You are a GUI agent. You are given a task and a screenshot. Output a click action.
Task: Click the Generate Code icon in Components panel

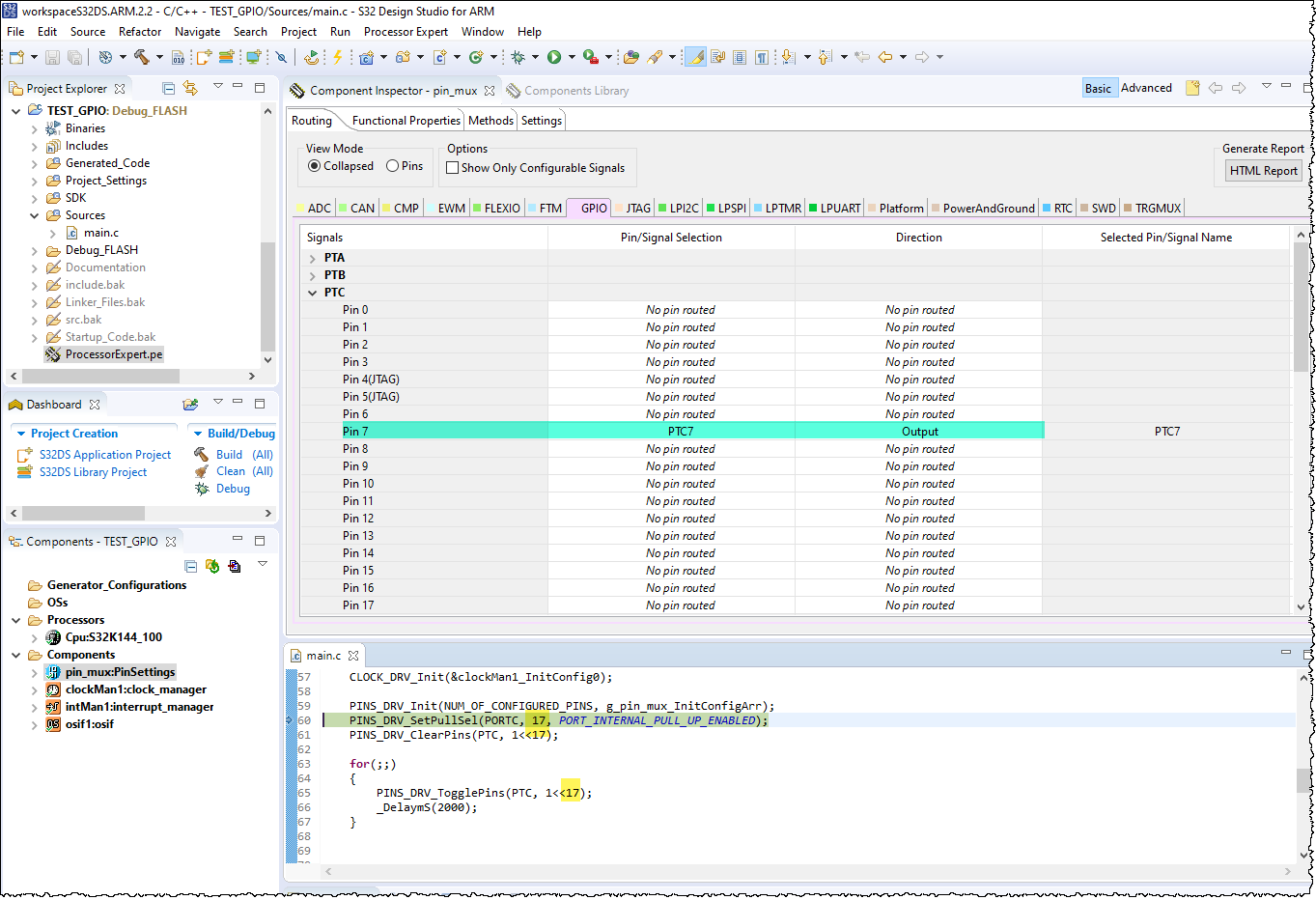212,566
